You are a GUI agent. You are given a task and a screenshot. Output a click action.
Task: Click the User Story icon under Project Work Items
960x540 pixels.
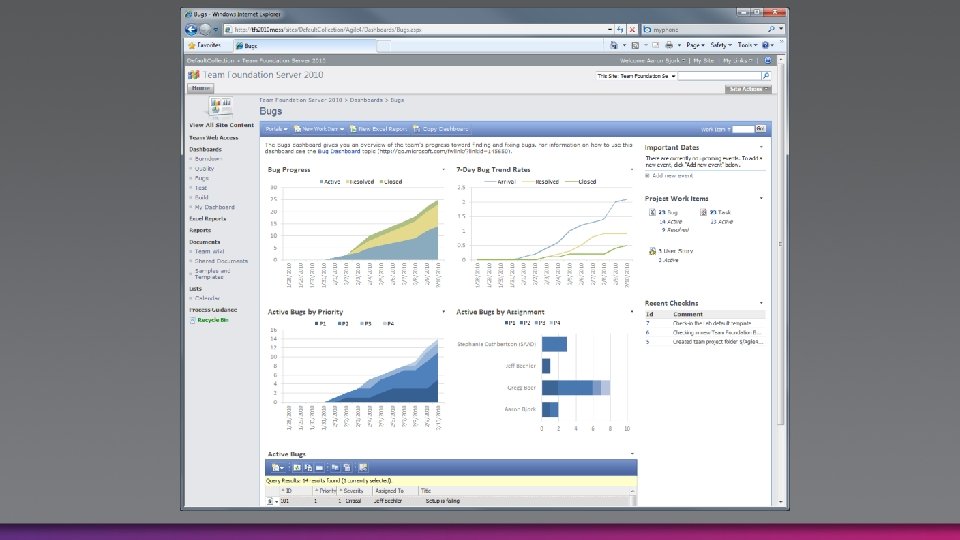[652, 251]
